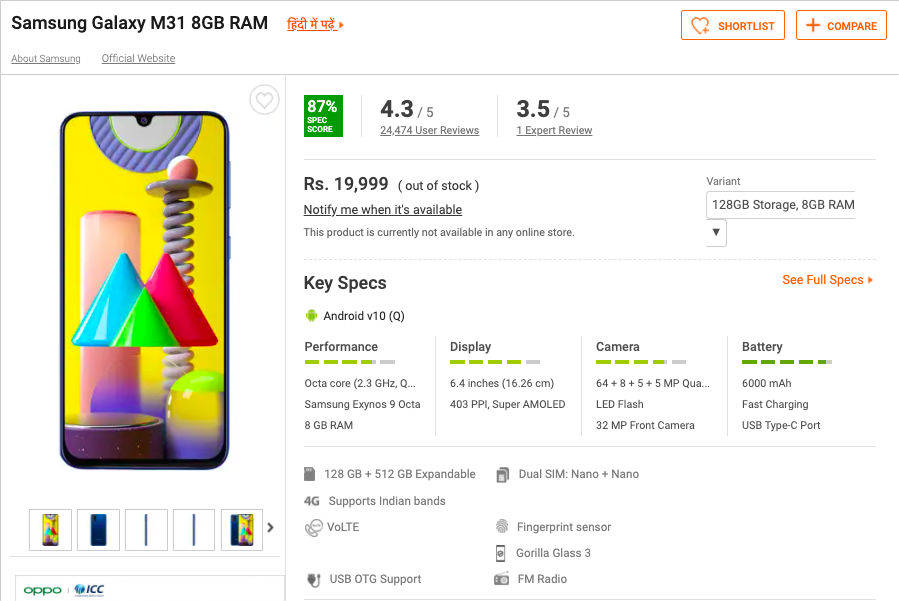The height and width of the screenshot is (601, 899).
Task: Click the 128 GB storage icon
Action: [x=312, y=474]
